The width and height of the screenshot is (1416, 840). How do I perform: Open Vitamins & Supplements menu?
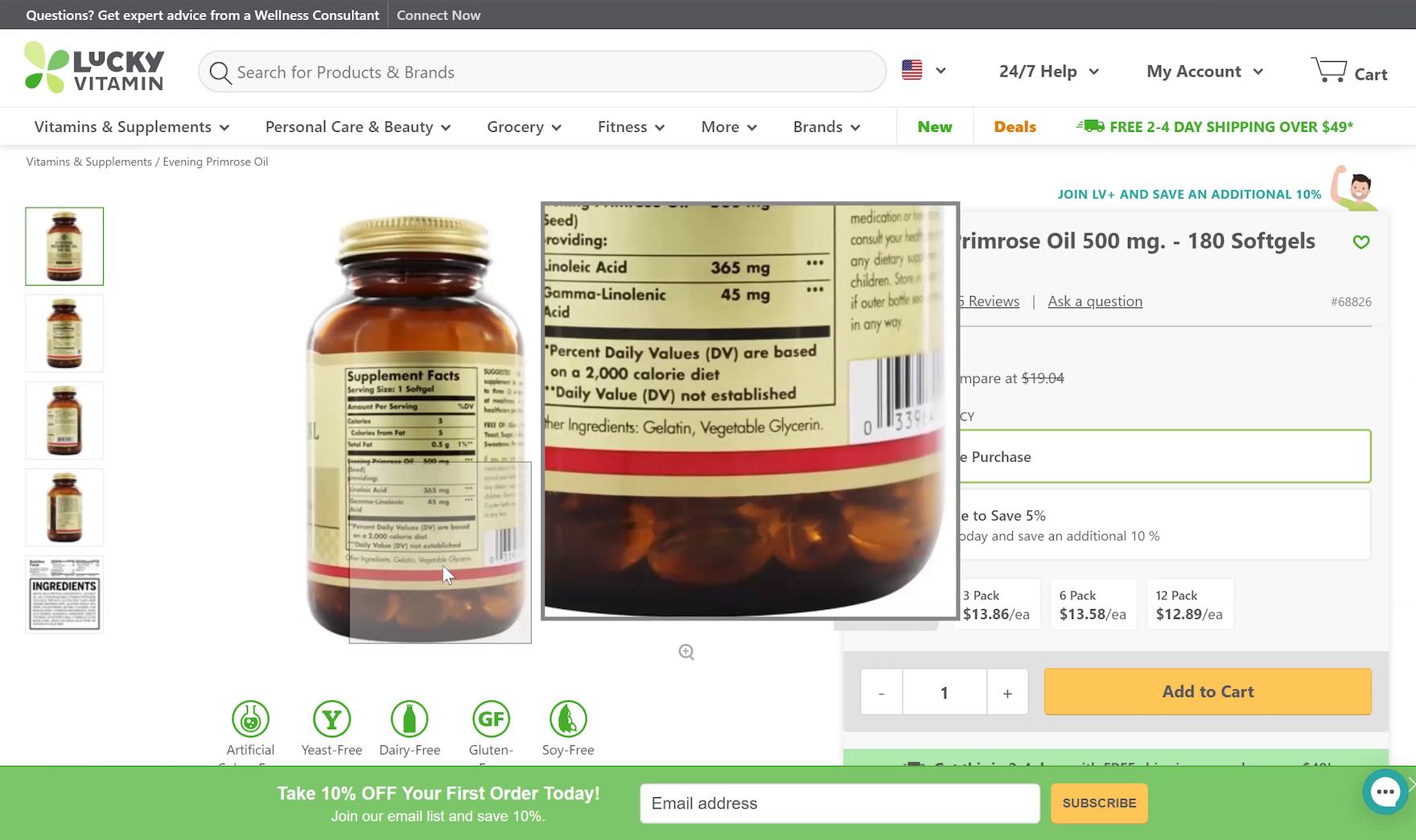pos(131,127)
